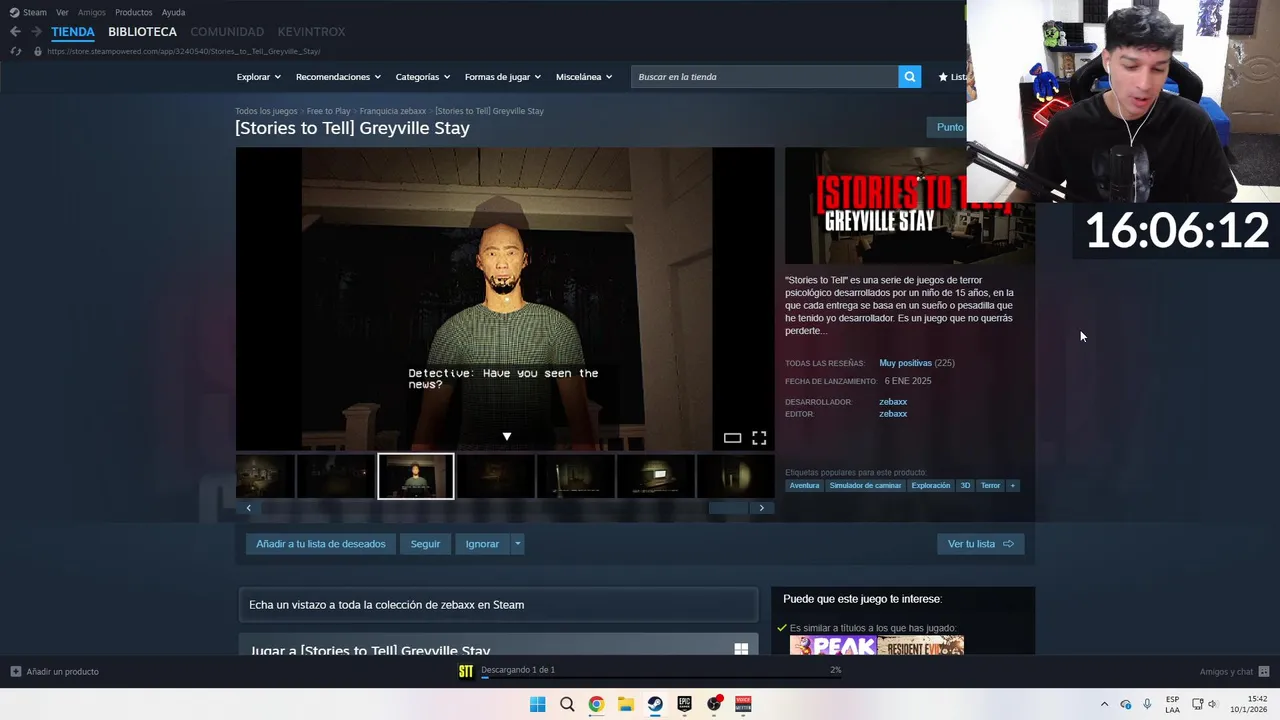The height and width of the screenshot is (720, 1280).
Task: Open the Amigos menu
Action: 91,12
